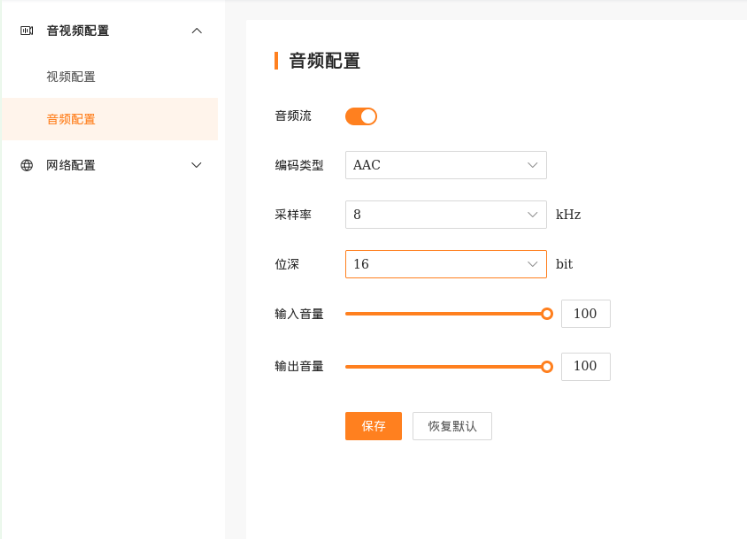Viewport: 747px width, 539px height.
Task: Go to the 视频配置 page in sidebar
Action: (71, 77)
